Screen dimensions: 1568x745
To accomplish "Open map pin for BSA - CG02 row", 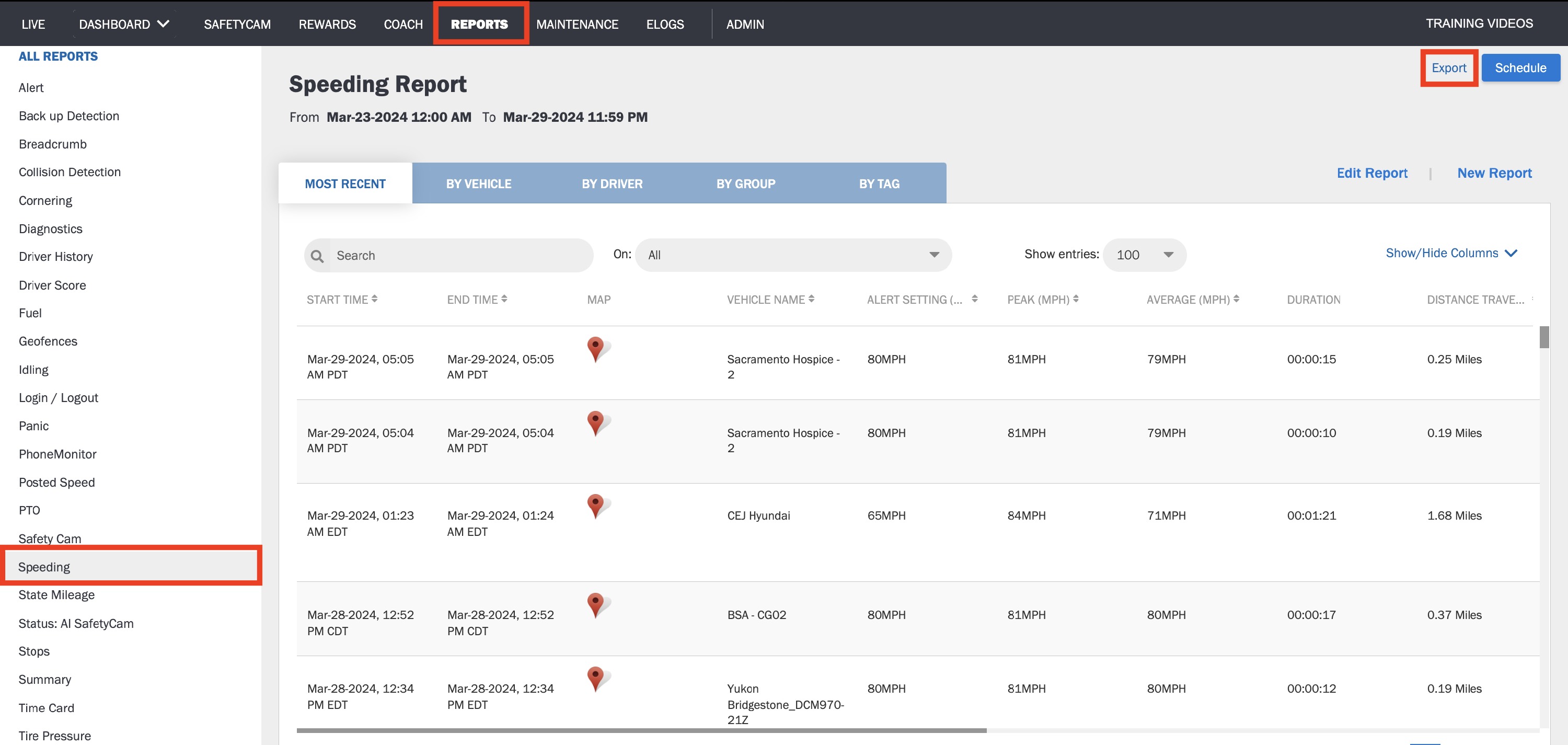I will point(597,605).
